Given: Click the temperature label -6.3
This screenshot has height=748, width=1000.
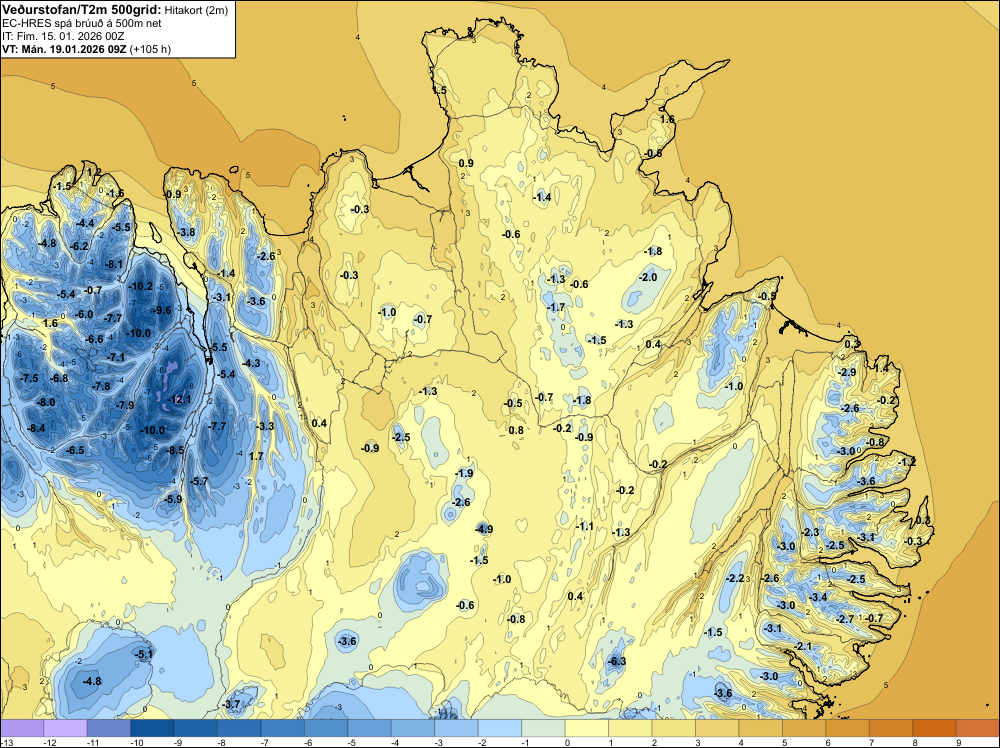Looking at the screenshot, I should click(x=617, y=661).
